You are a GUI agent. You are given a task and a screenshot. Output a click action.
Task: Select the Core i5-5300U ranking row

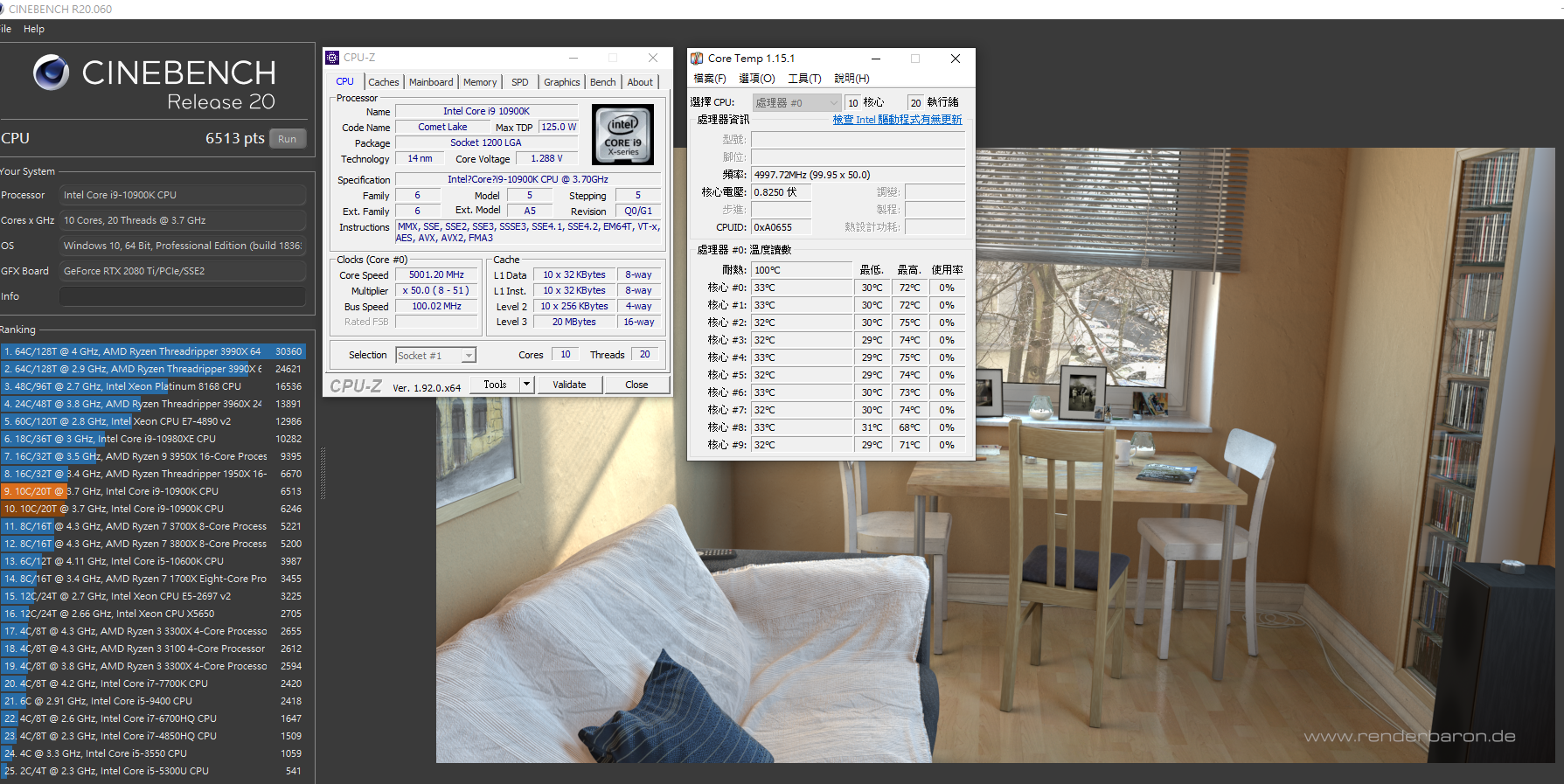click(153, 771)
